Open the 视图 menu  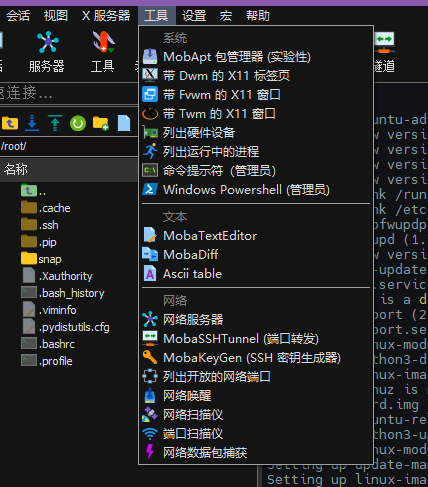pos(56,16)
